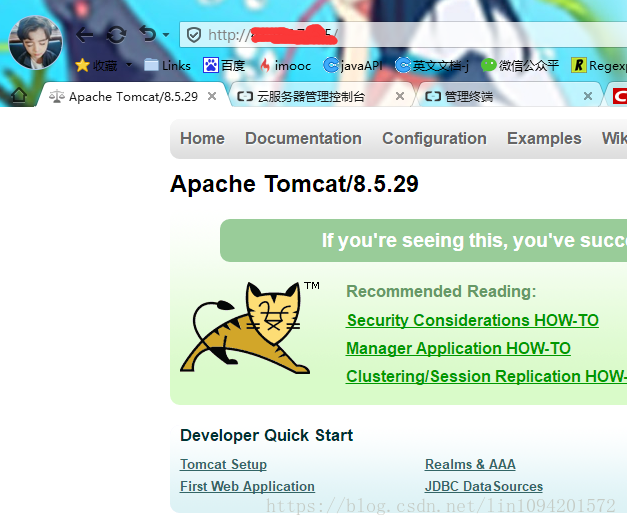
Task: Click the Tomcat cat logo
Action: [x=246, y=328]
